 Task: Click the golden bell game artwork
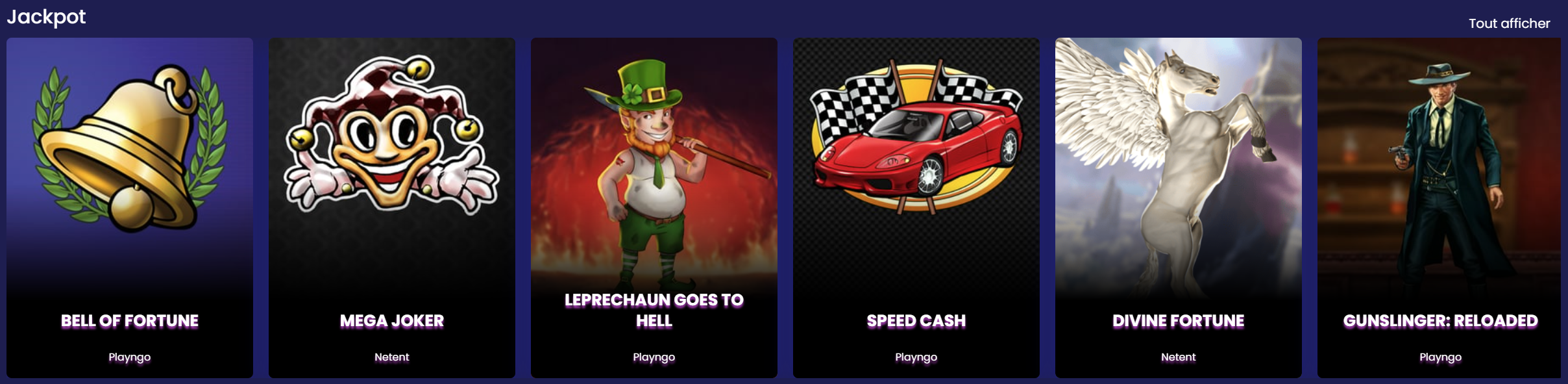click(x=130, y=148)
